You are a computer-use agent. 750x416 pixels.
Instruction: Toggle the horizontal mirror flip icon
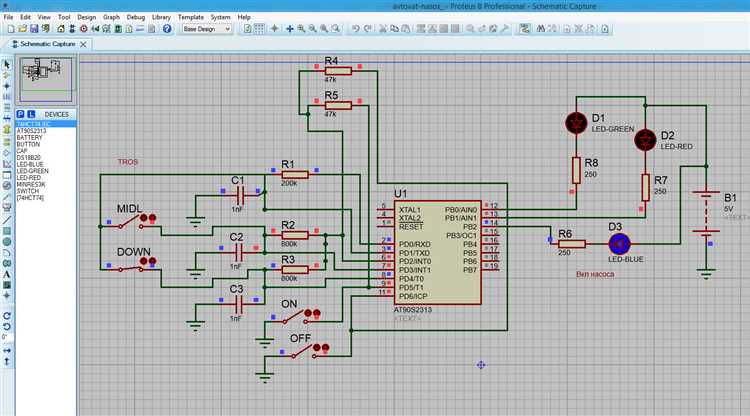7,350
